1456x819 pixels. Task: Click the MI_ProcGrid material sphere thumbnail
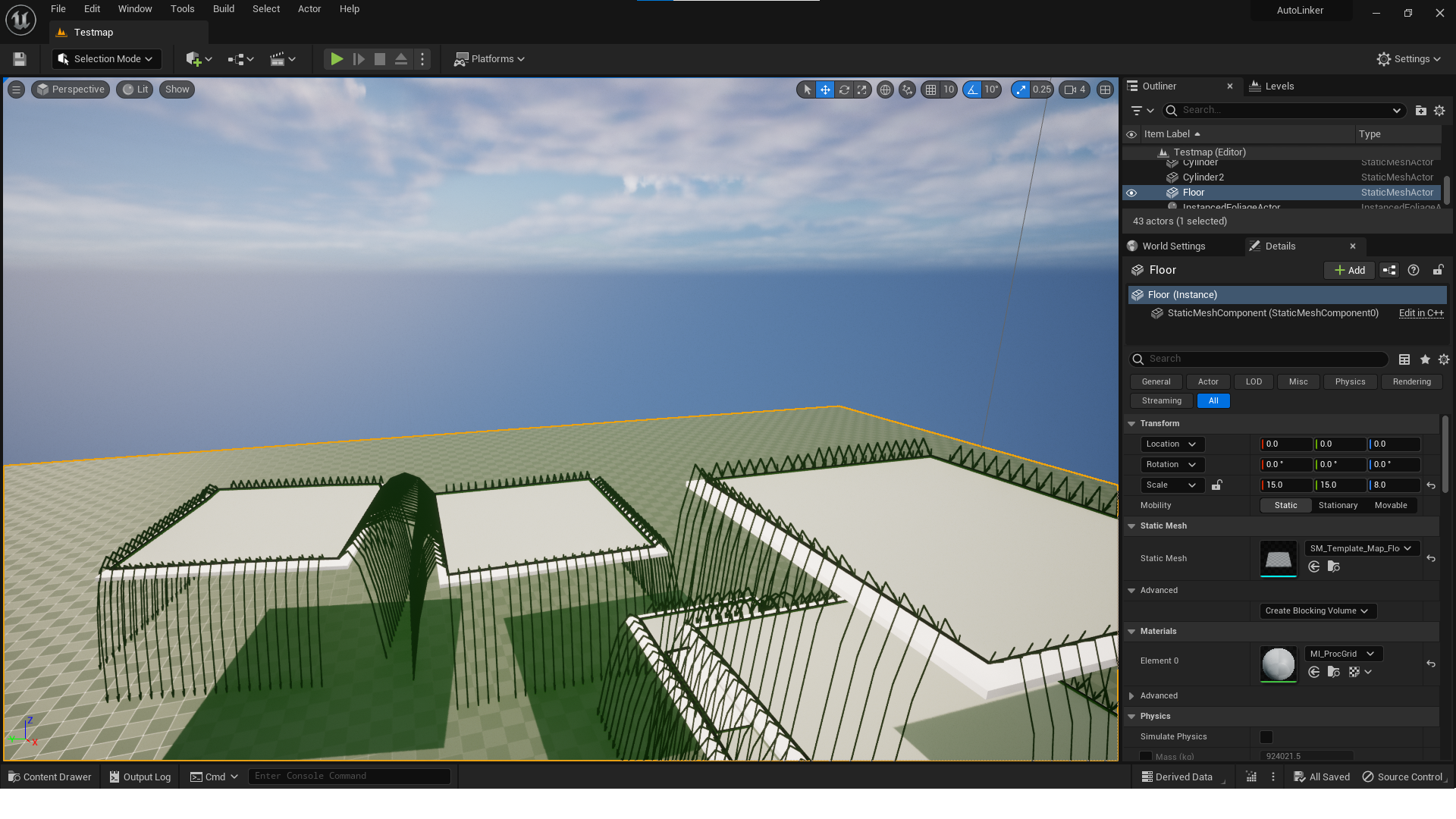tap(1278, 664)
